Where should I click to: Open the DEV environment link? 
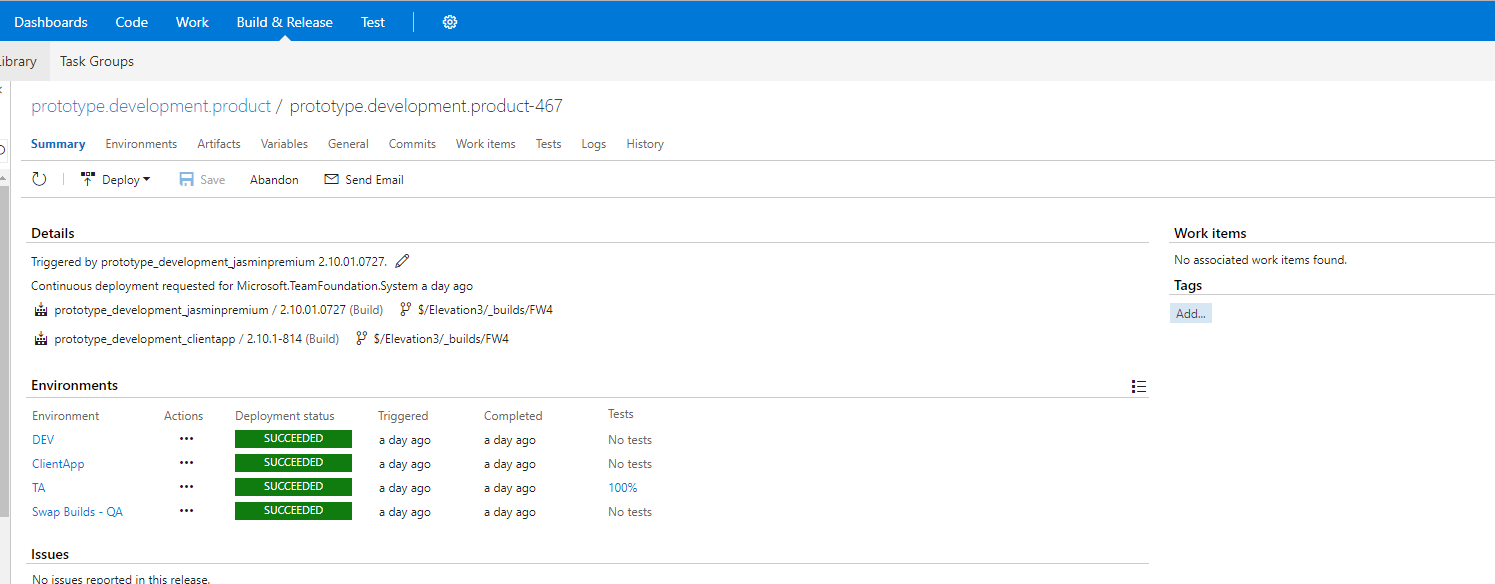(x=43, y=440)
